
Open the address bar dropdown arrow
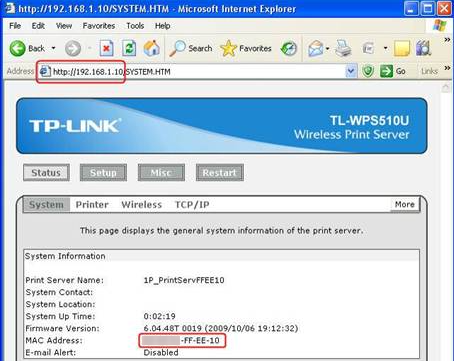[x=351, y=71]
